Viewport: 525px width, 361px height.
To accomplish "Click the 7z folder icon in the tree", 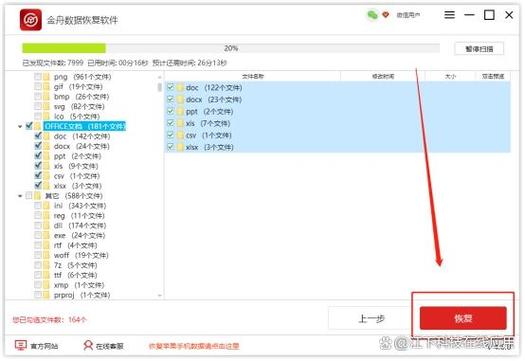I will coord(46,265).
